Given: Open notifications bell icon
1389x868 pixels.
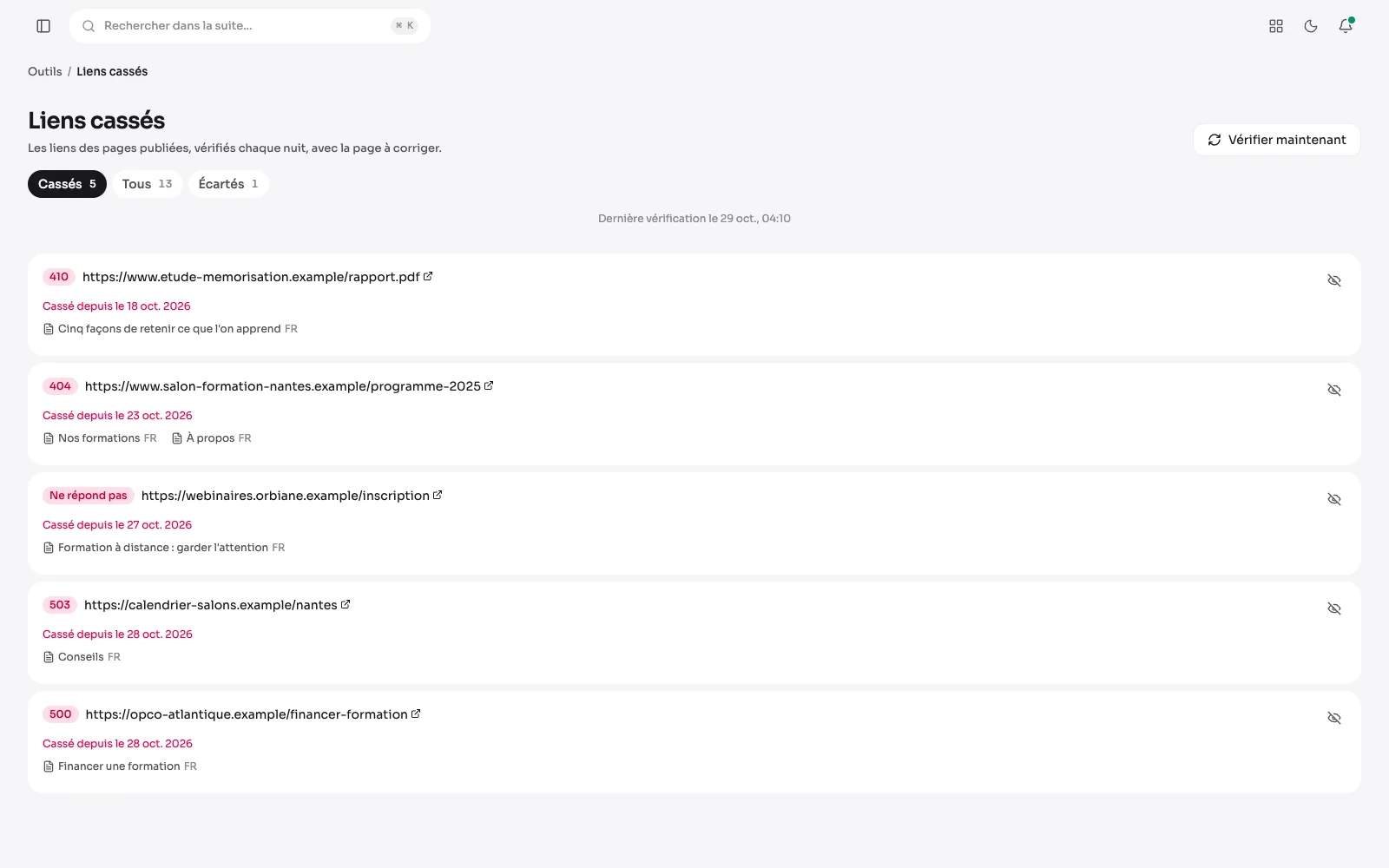Looking at the screenshot, I should pos(1346,26).
